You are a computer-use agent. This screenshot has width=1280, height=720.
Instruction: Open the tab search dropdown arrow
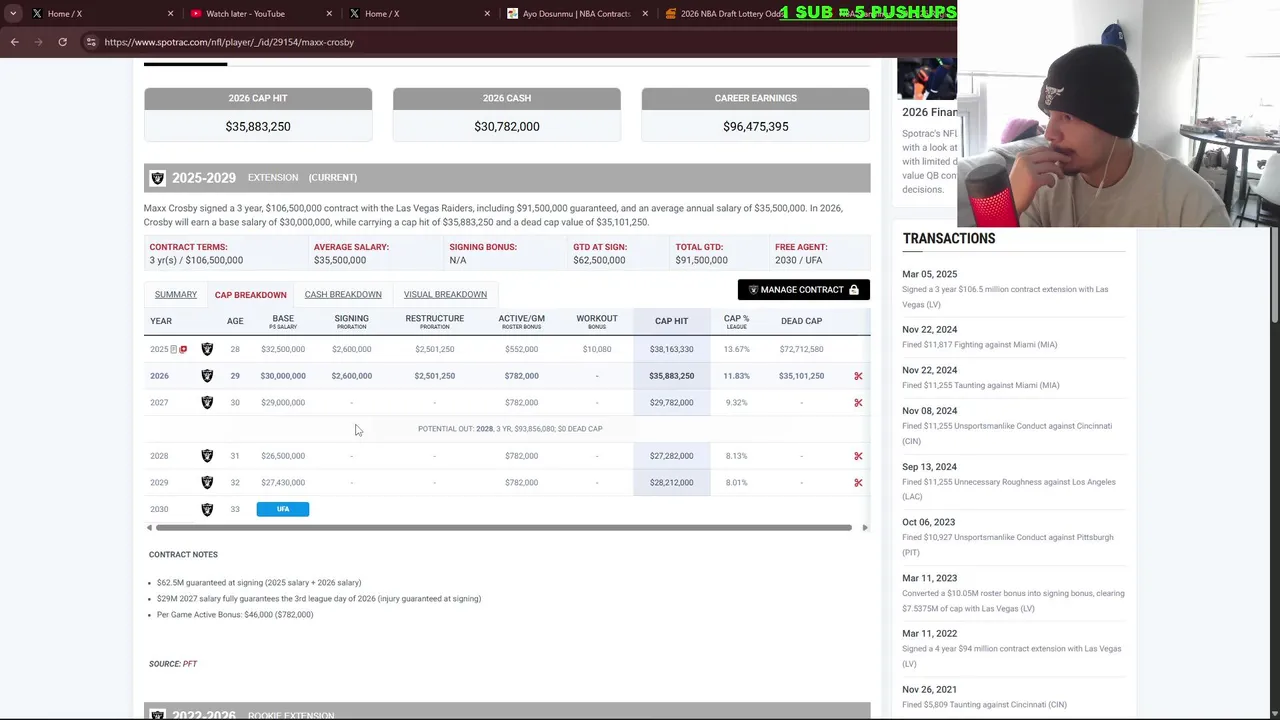[13, 13]
